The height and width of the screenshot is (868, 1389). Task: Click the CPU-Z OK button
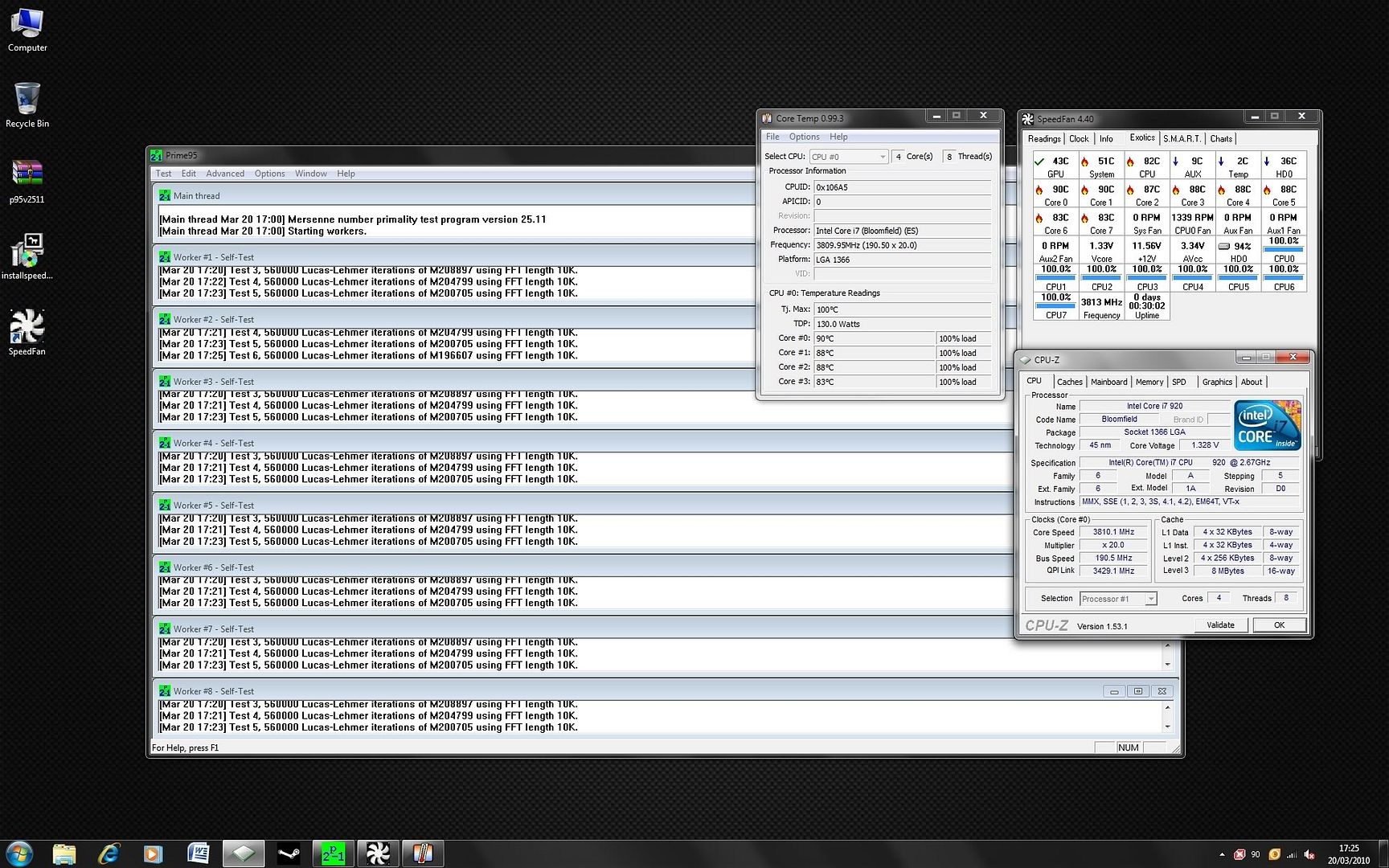click(1279, 625)
